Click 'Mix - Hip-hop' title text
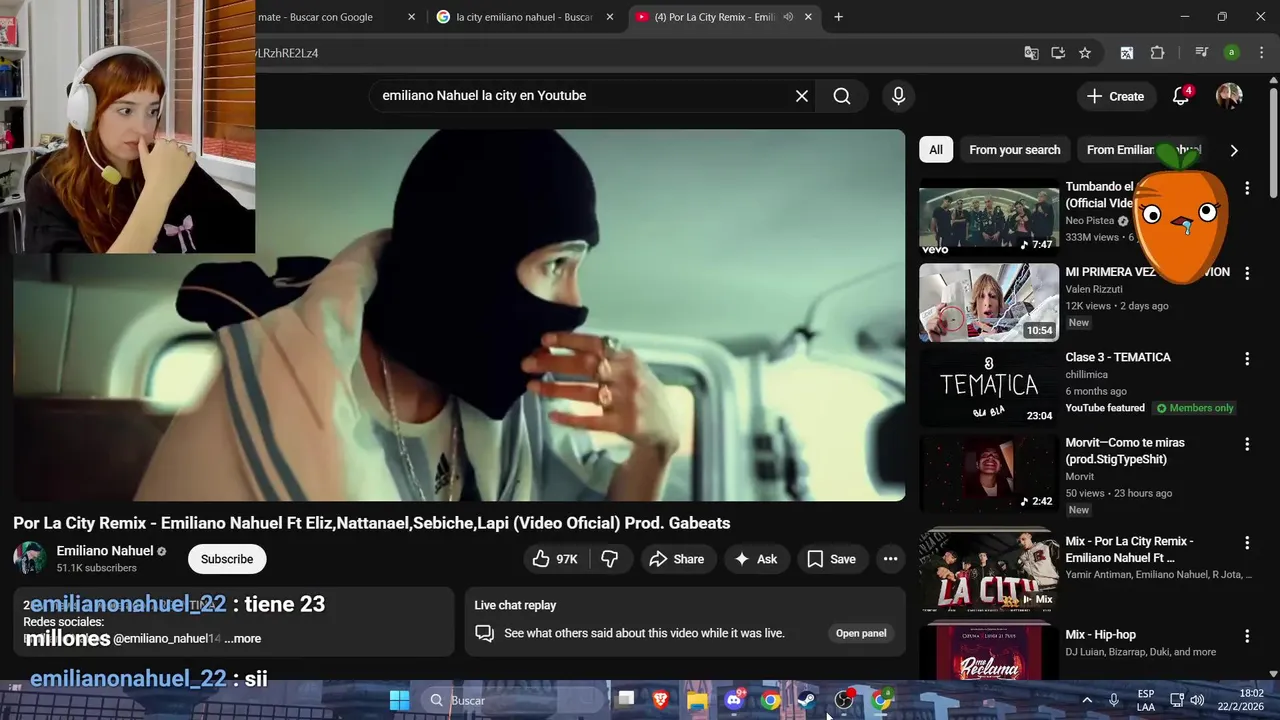The image size is (1280, 720). [1100, 635]
